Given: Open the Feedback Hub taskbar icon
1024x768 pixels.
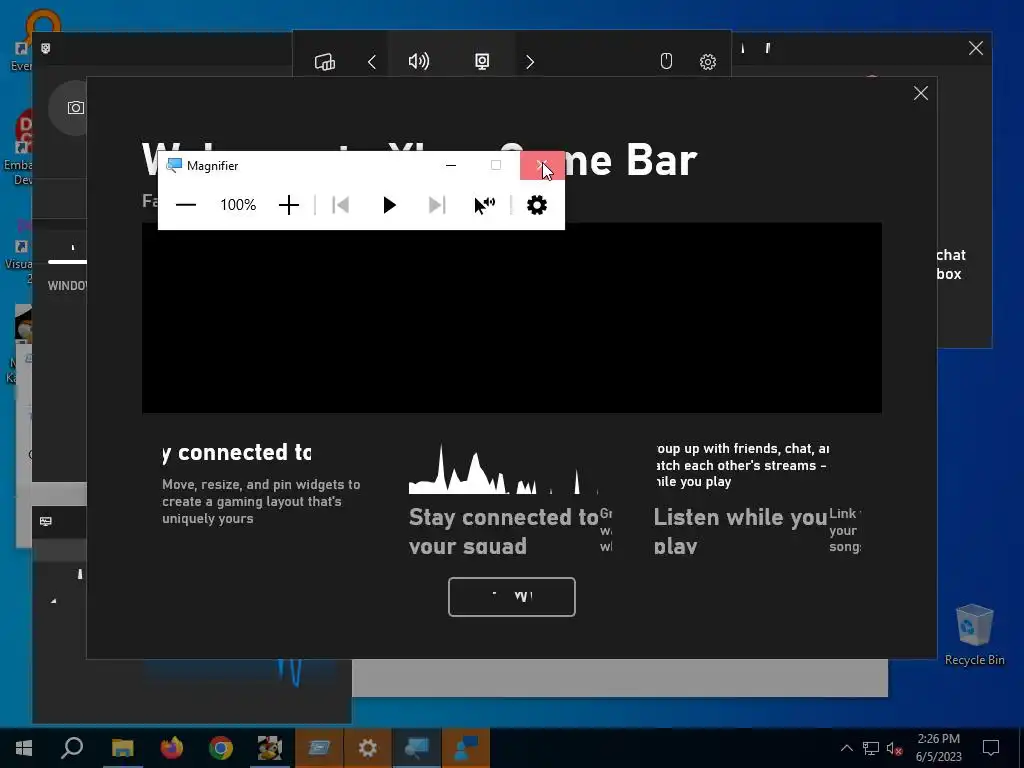Looking at the screenshot, I should point(466,748).
